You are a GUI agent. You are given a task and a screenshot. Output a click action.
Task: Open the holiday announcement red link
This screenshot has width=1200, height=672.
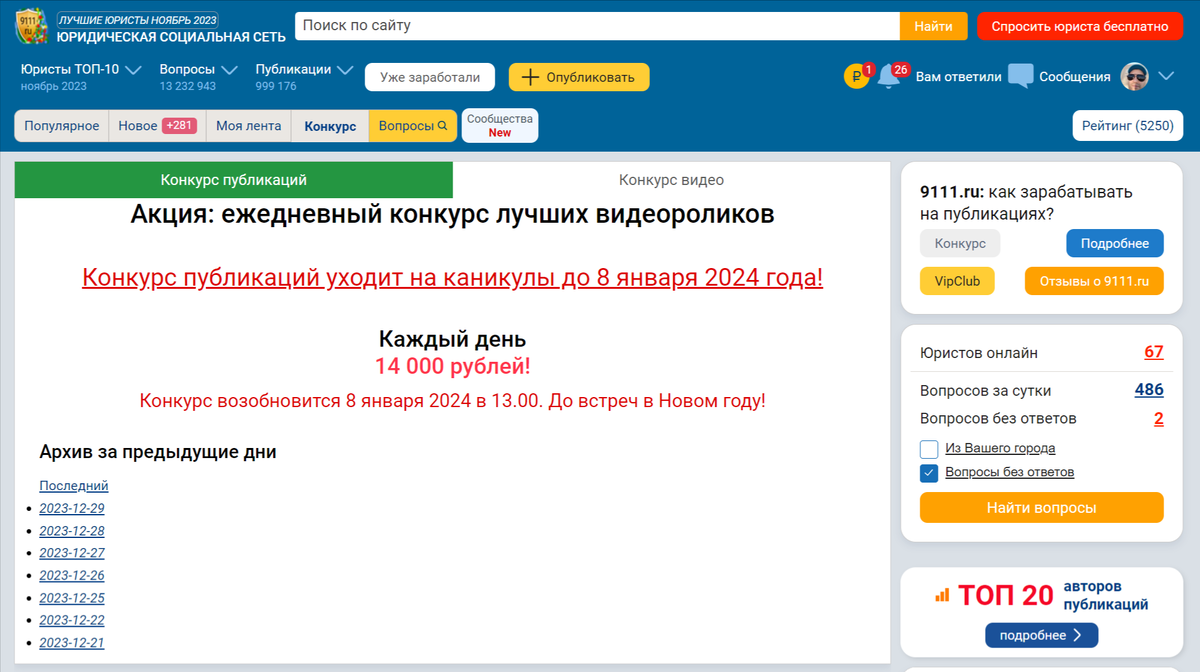click(x=452, y=277)
